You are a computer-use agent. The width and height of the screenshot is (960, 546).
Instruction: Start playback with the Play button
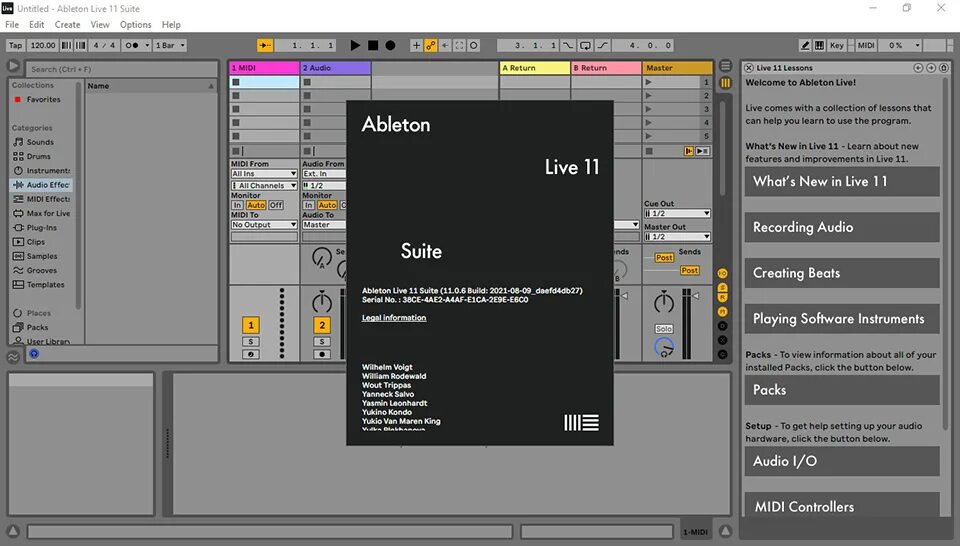[x=355, y=45]
